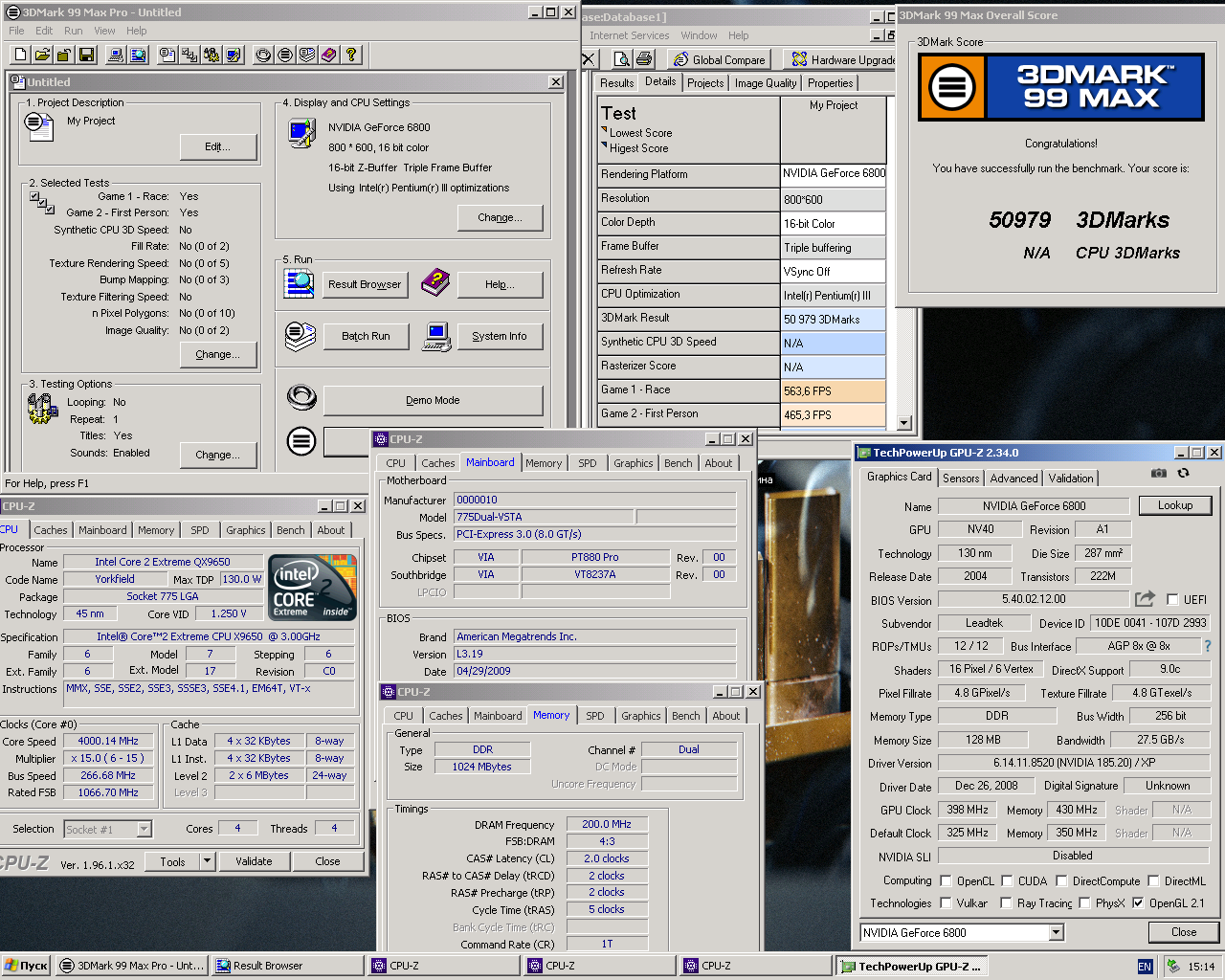Click TechPowerUp GPU-Z taskbar button

pos(911,966)
